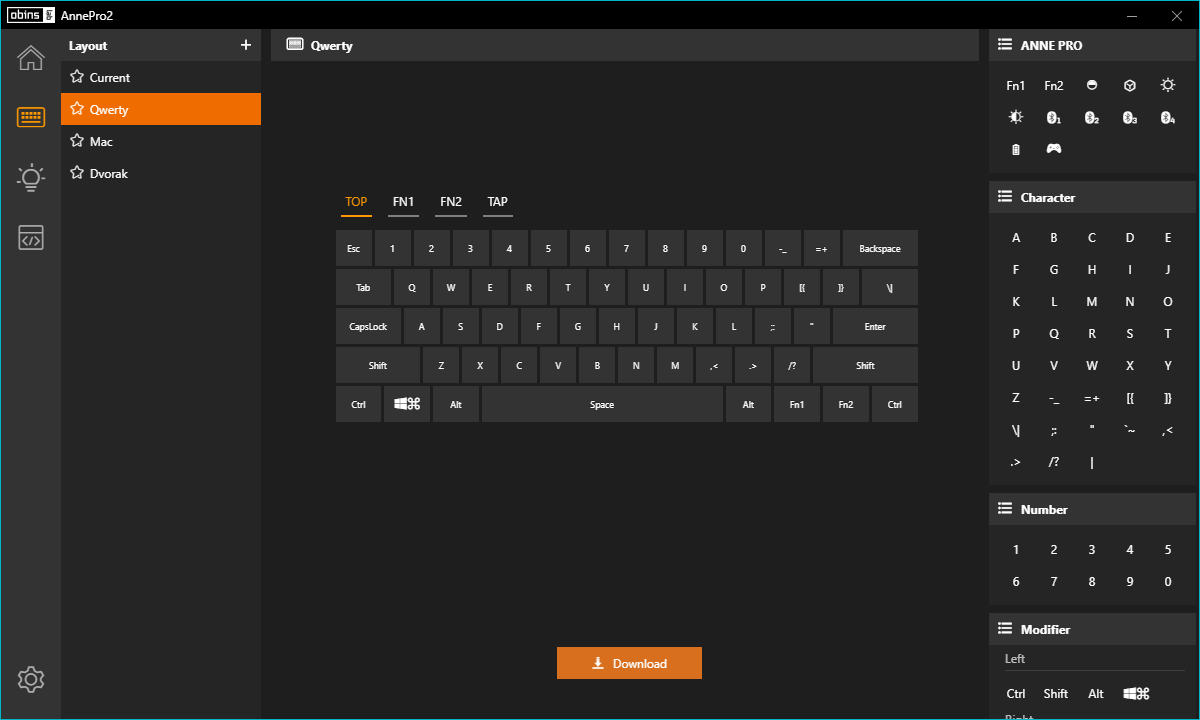Click the M key on keyboard layout
The image size is (1200, 720).
[x=675, y=365]
